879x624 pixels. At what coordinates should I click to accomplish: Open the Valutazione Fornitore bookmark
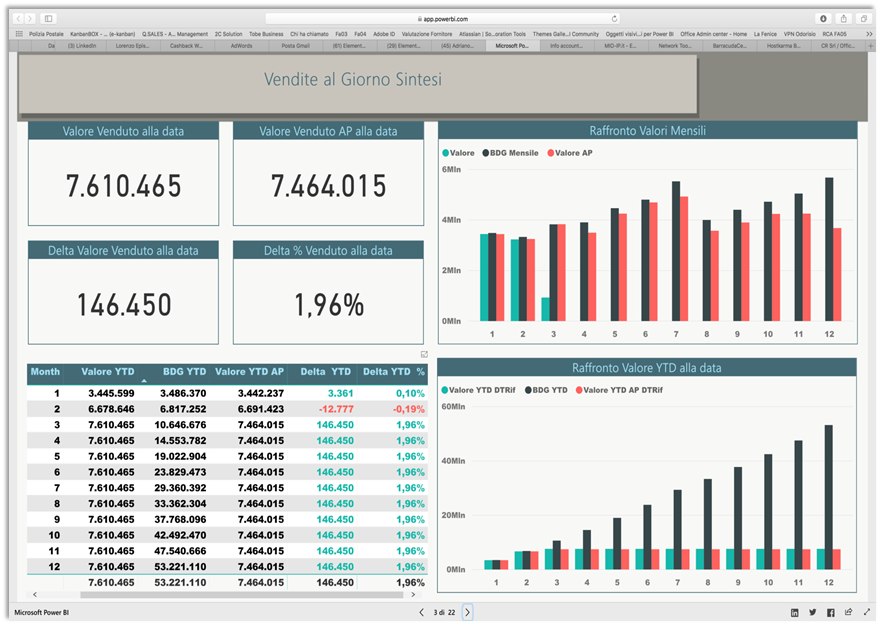[427, 34]
